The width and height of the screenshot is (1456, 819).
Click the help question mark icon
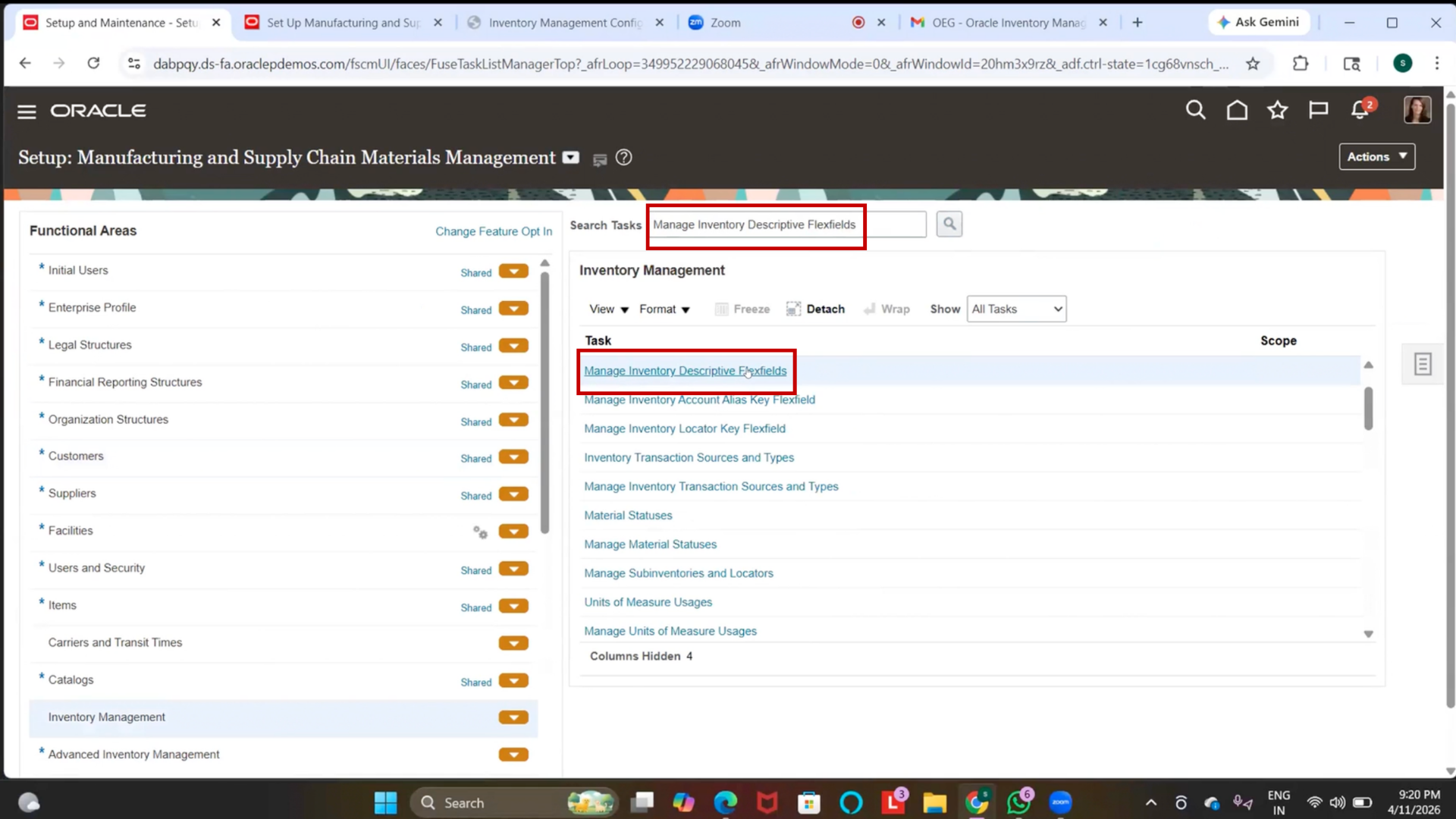623,158
